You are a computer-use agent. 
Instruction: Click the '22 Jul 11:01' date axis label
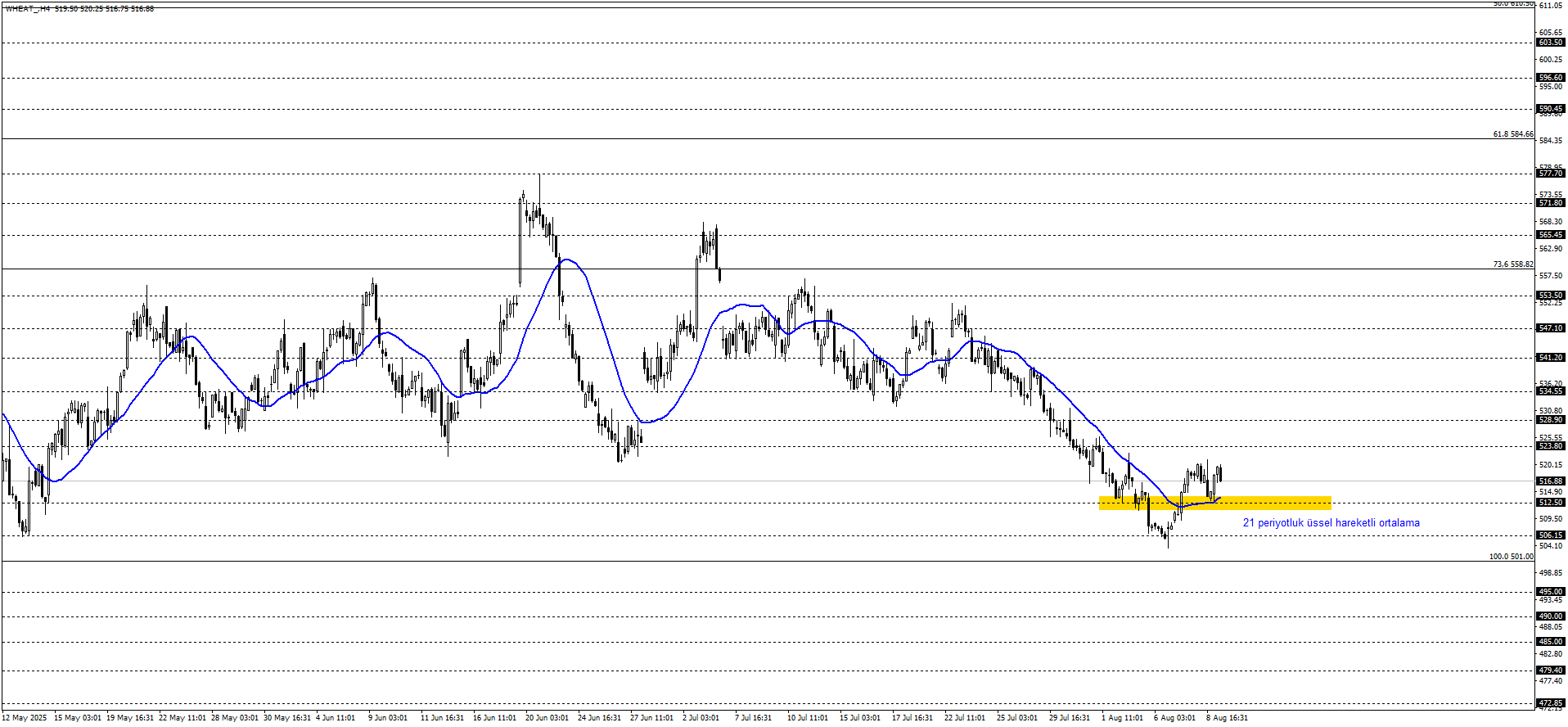[965, 718]
